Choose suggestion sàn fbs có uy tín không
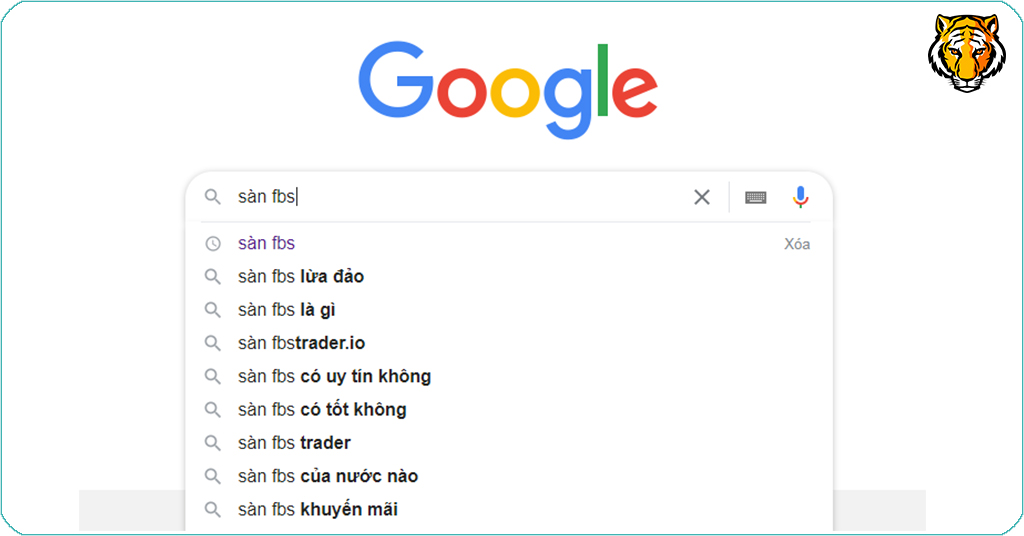The height and width of the screenshot is (536, 1024). (334, 376)
